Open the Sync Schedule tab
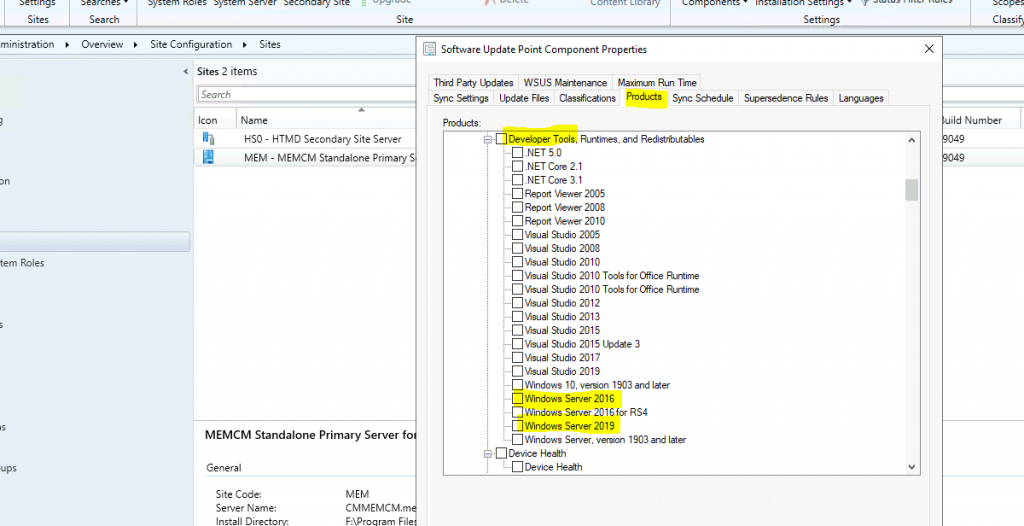Viewport: 1024px width, 526px height. pos(703,98)
